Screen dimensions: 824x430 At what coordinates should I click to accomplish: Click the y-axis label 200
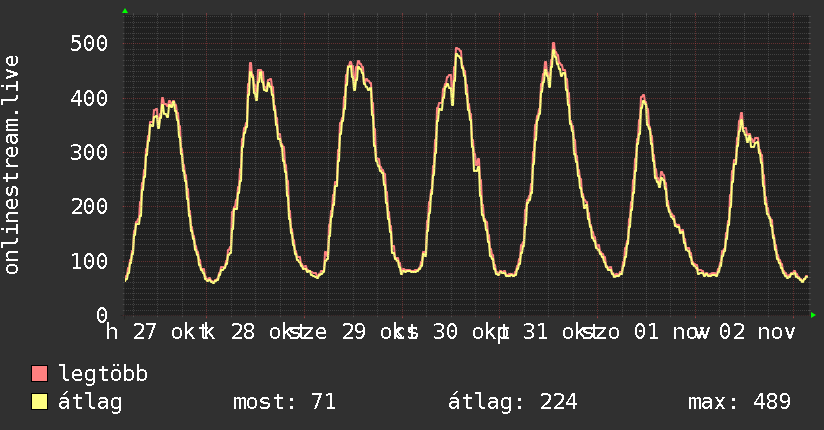tap(89, 207)
